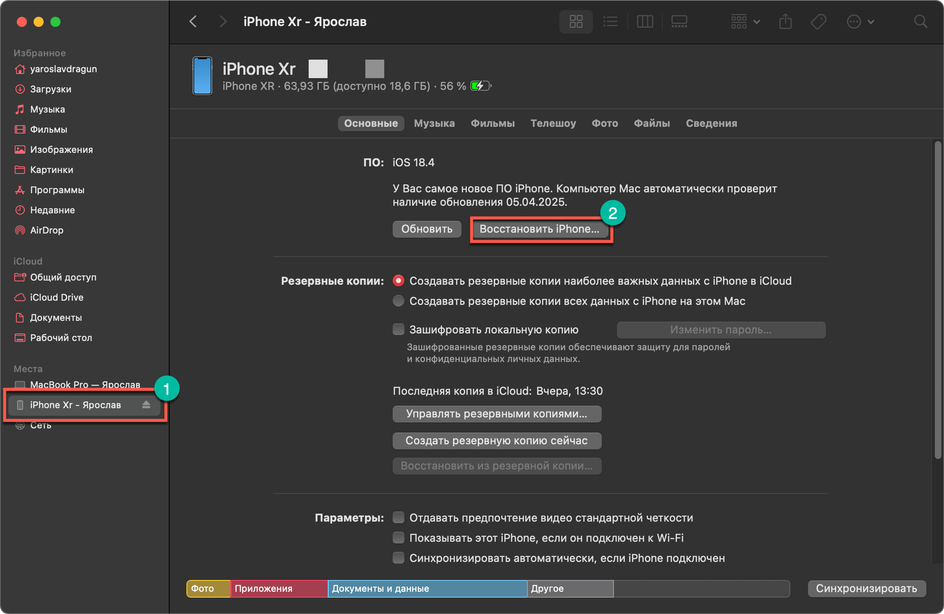Click the tag icon in toolbar
The width and height of the screenshot is (944, 614).
pos(818,22)
